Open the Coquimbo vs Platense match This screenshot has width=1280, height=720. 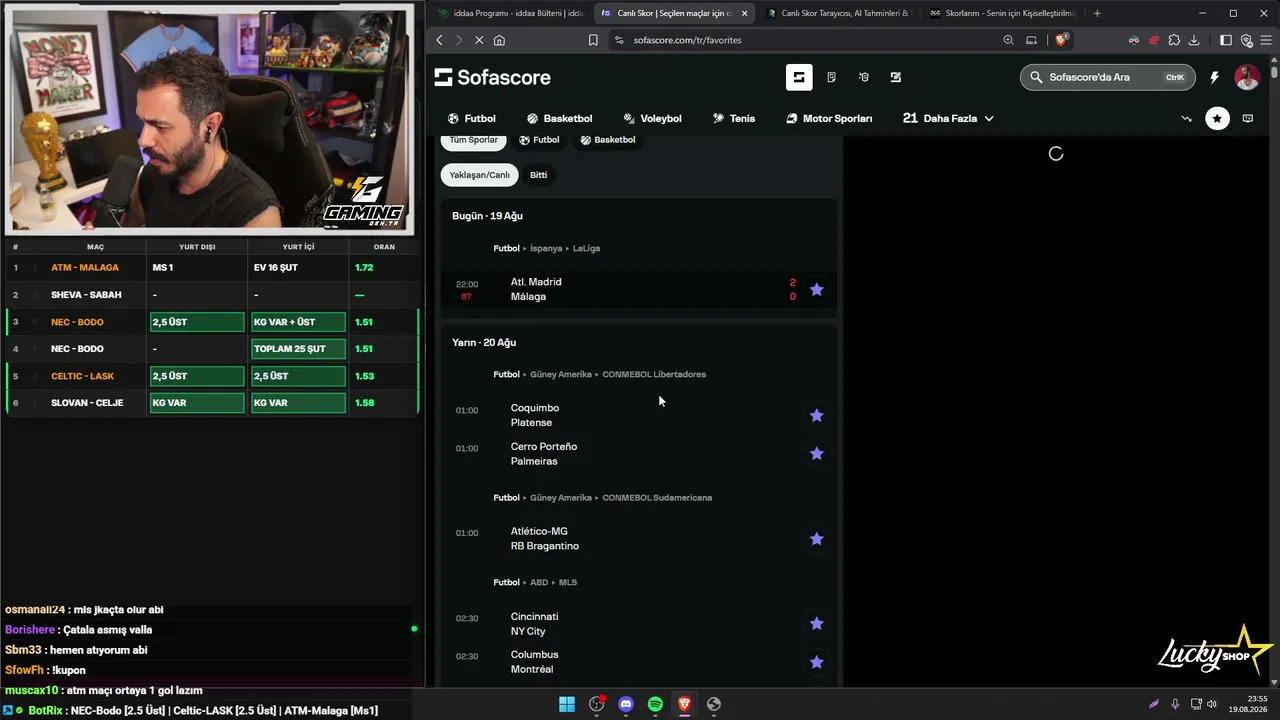(638, 415)
